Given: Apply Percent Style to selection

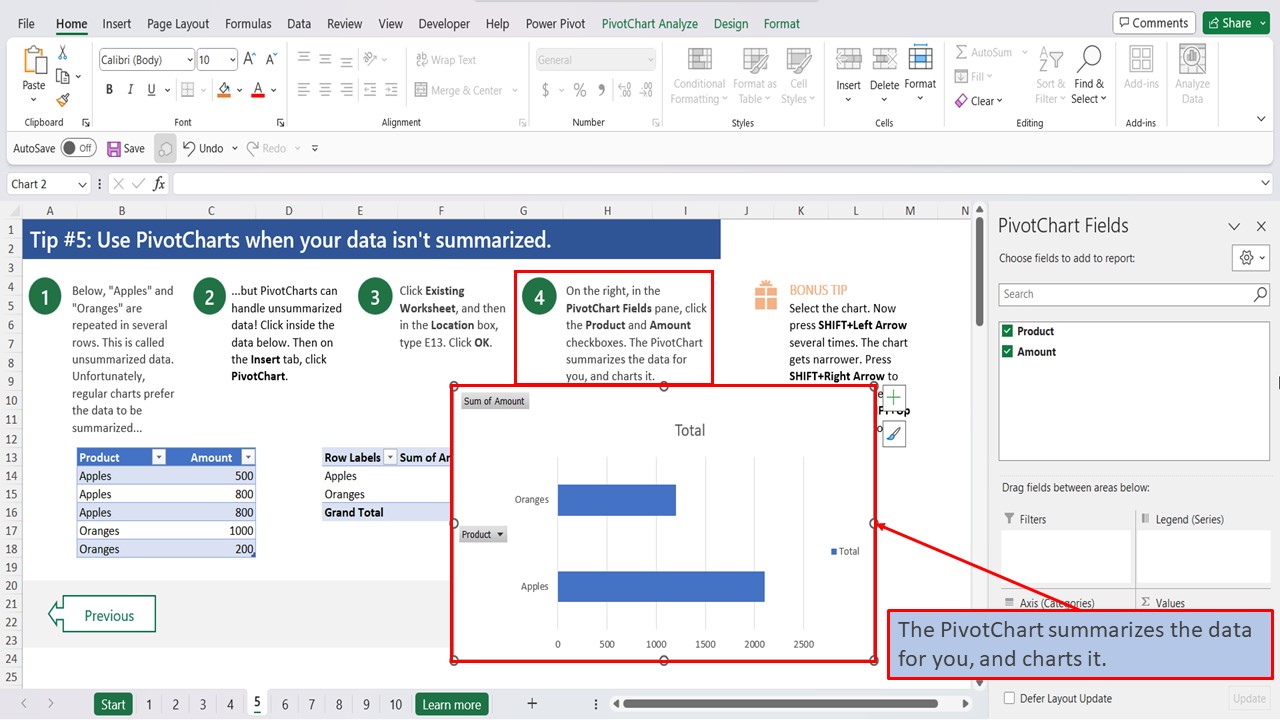Looking at the screenshot, I should click(x=578, y=89).
